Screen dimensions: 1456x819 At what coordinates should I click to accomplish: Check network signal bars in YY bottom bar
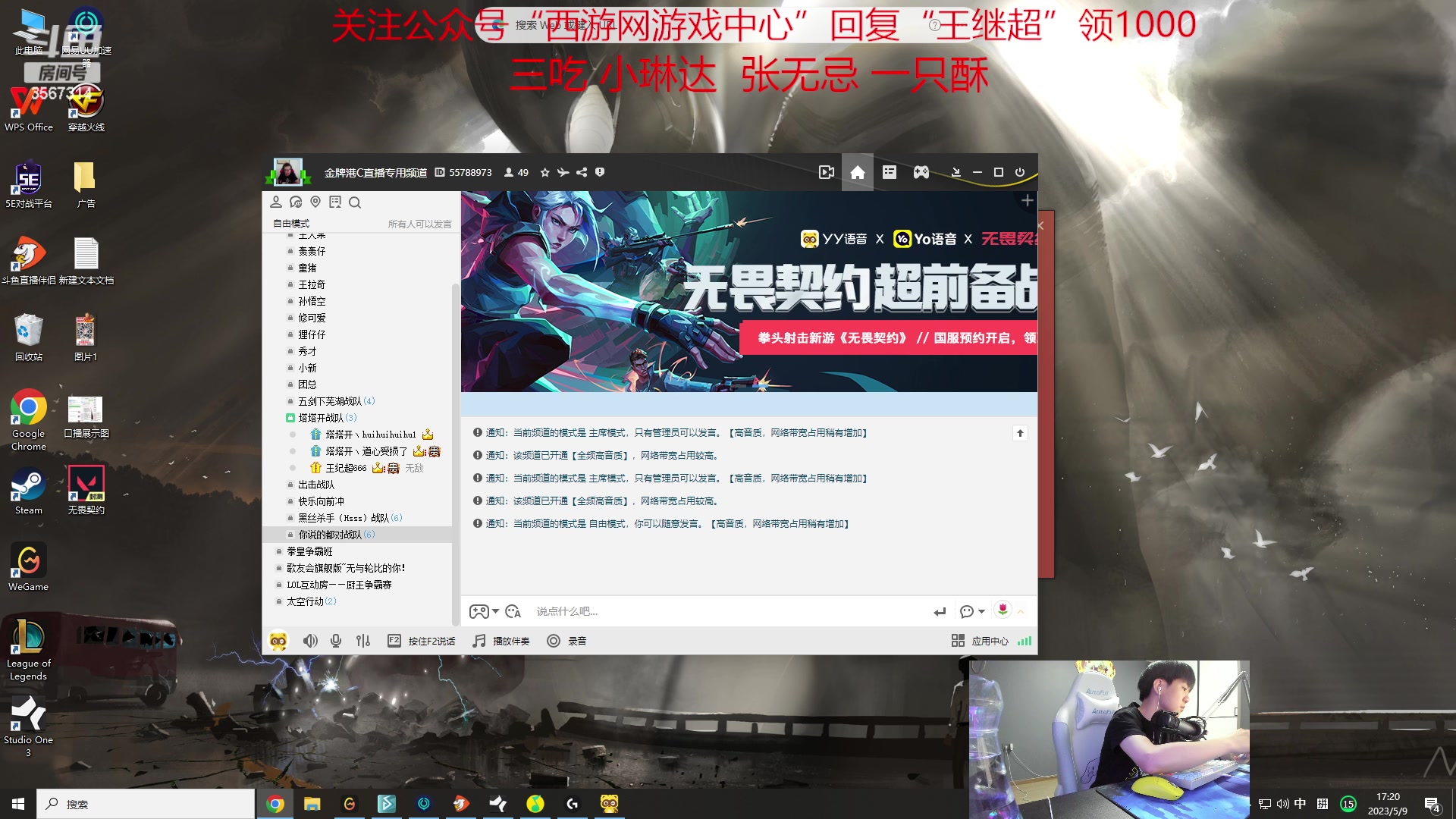click(x=1025, y=641)
